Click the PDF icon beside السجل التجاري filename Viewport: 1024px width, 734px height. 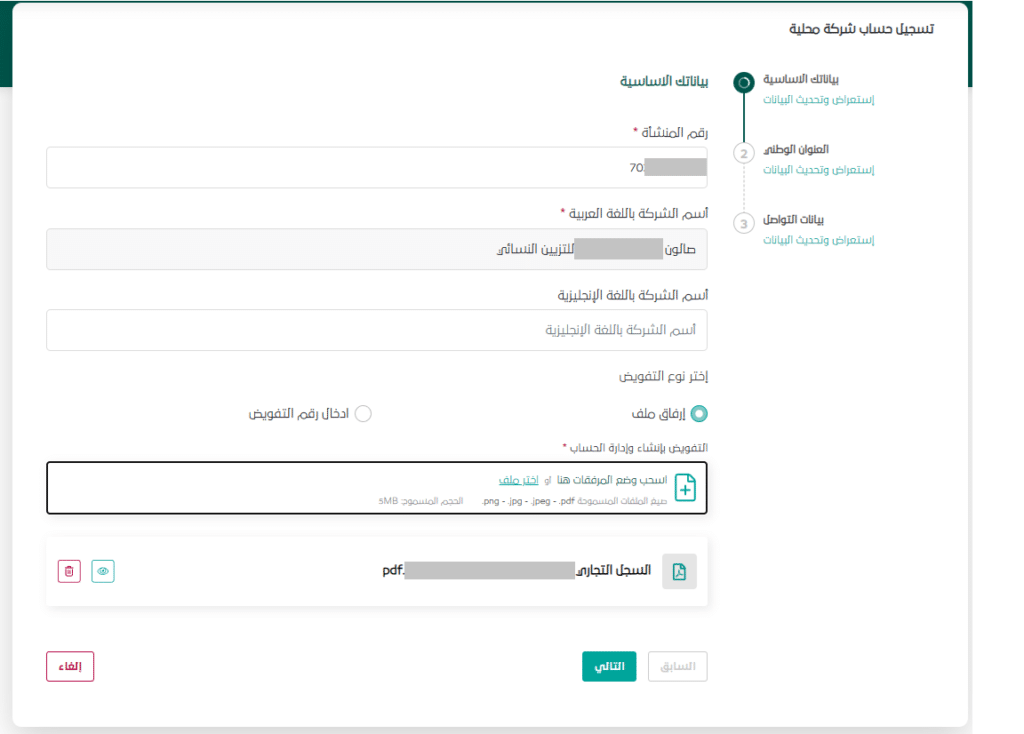tap(680, 570)
